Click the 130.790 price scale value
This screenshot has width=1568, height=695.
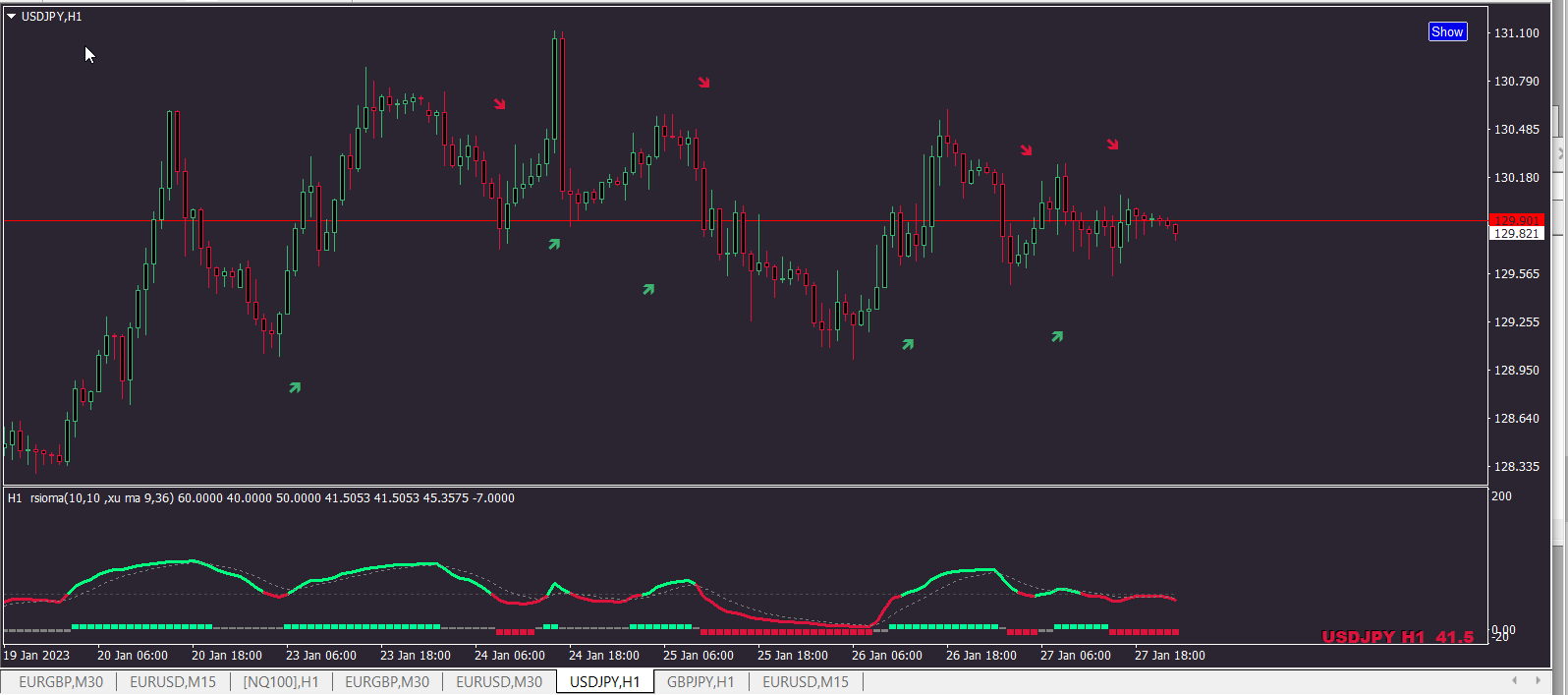pyautogui.click(x=1516, y=81)
